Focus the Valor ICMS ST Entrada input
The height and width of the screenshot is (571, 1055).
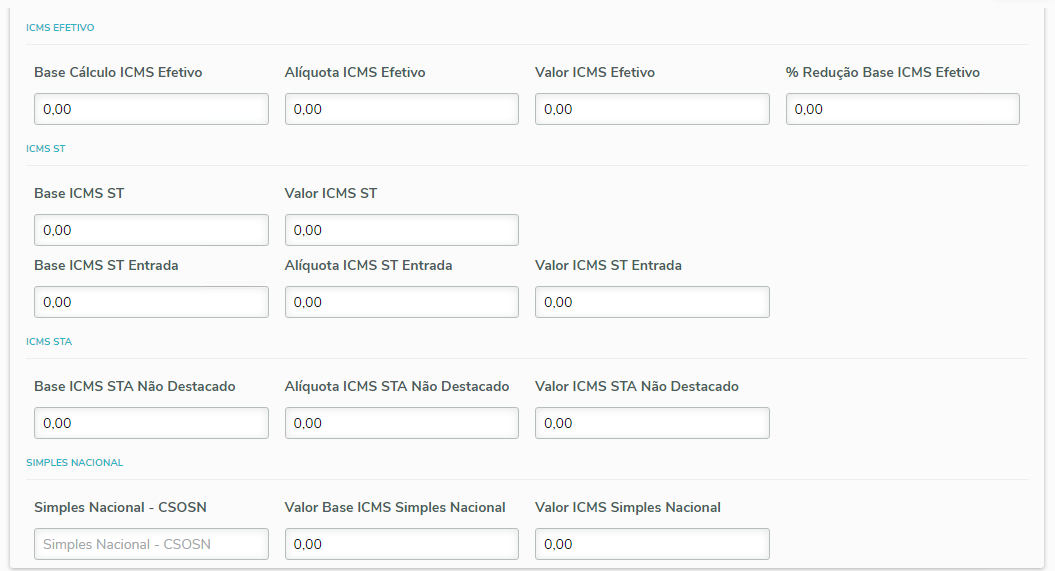click(x=652, y=302)
